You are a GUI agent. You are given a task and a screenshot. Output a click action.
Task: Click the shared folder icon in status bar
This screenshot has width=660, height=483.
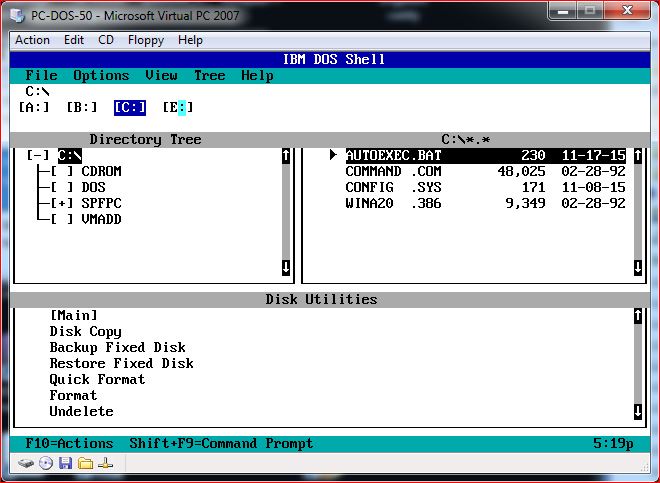pyautogui.click(x=85, y=463)
